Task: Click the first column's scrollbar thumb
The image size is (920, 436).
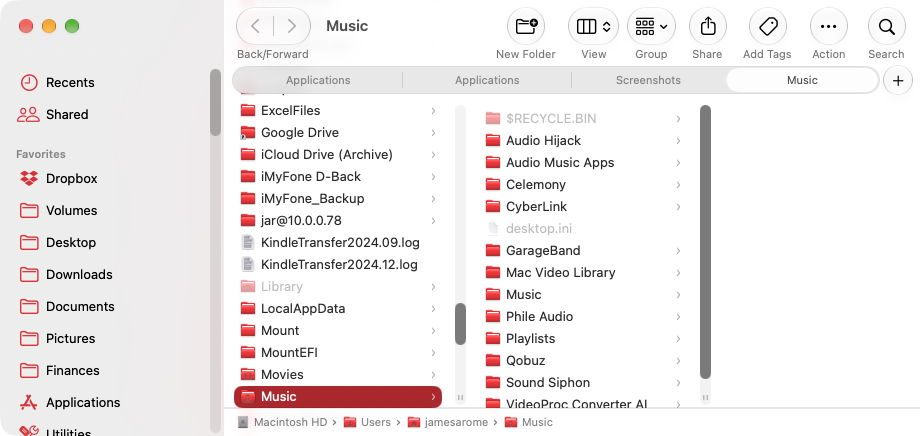Action: (461, 324)
